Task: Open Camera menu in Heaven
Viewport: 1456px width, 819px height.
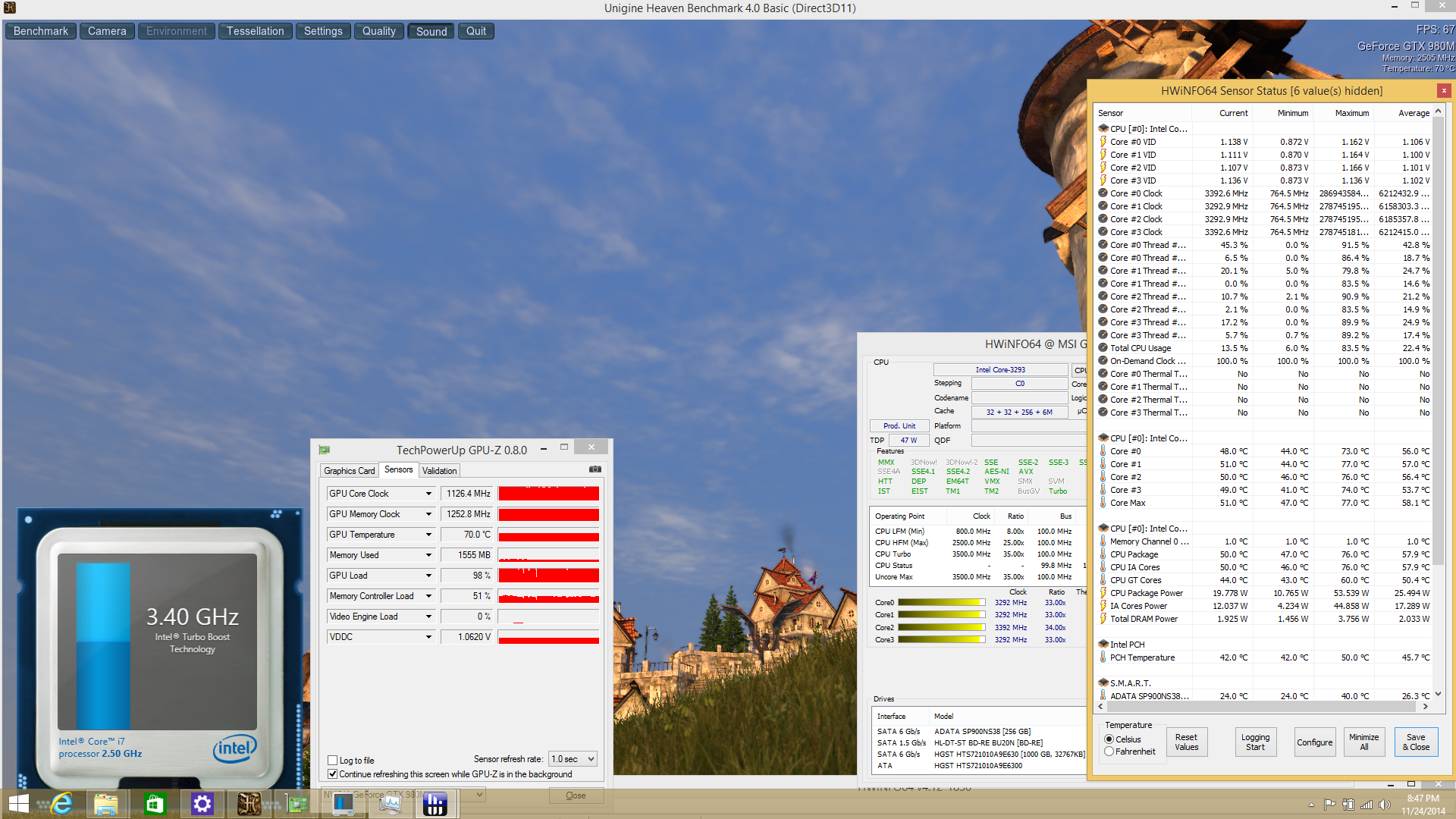Action: pyautogui.click(x=107, y=31)
